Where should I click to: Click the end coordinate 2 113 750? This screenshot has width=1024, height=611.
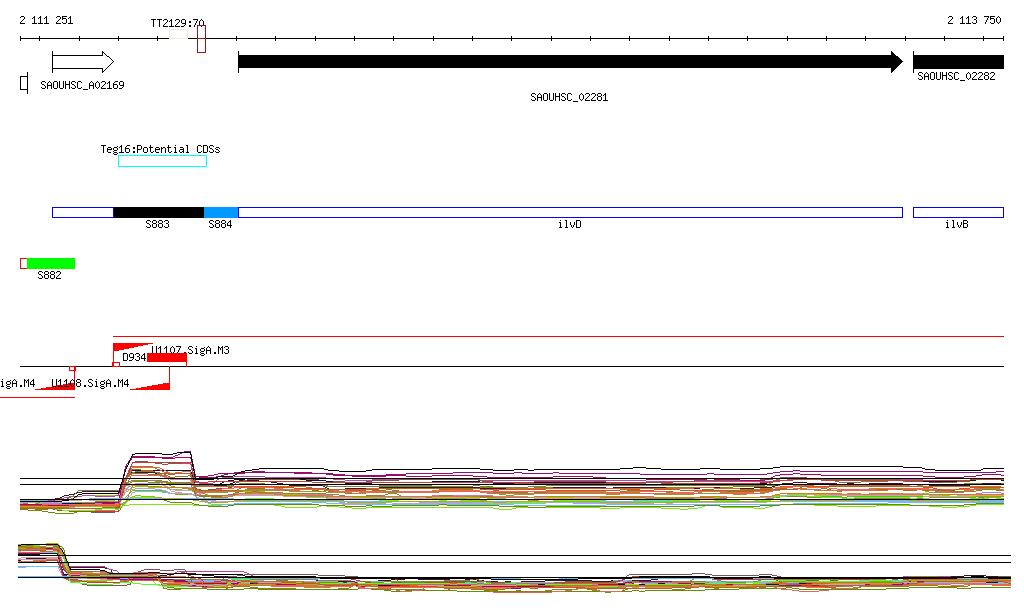[x=974, y=20]
